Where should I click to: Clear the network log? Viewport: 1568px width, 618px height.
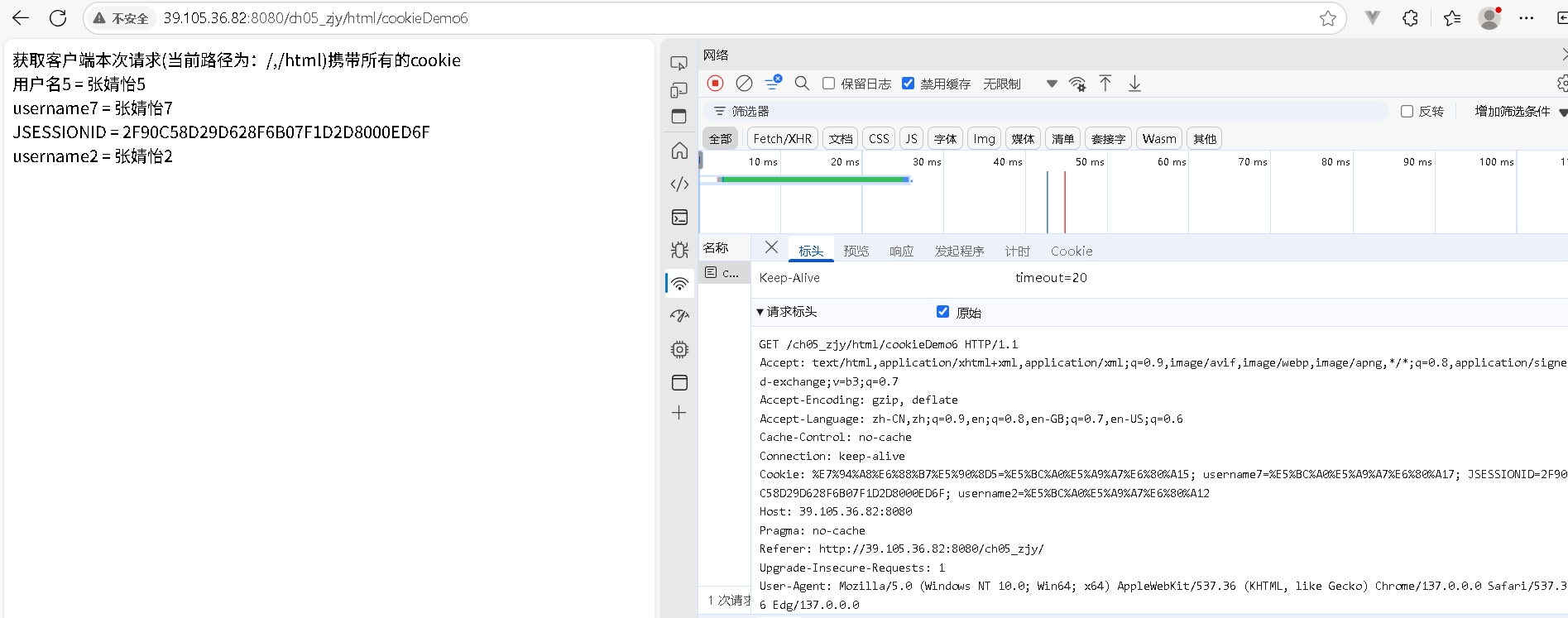[744, 84]
